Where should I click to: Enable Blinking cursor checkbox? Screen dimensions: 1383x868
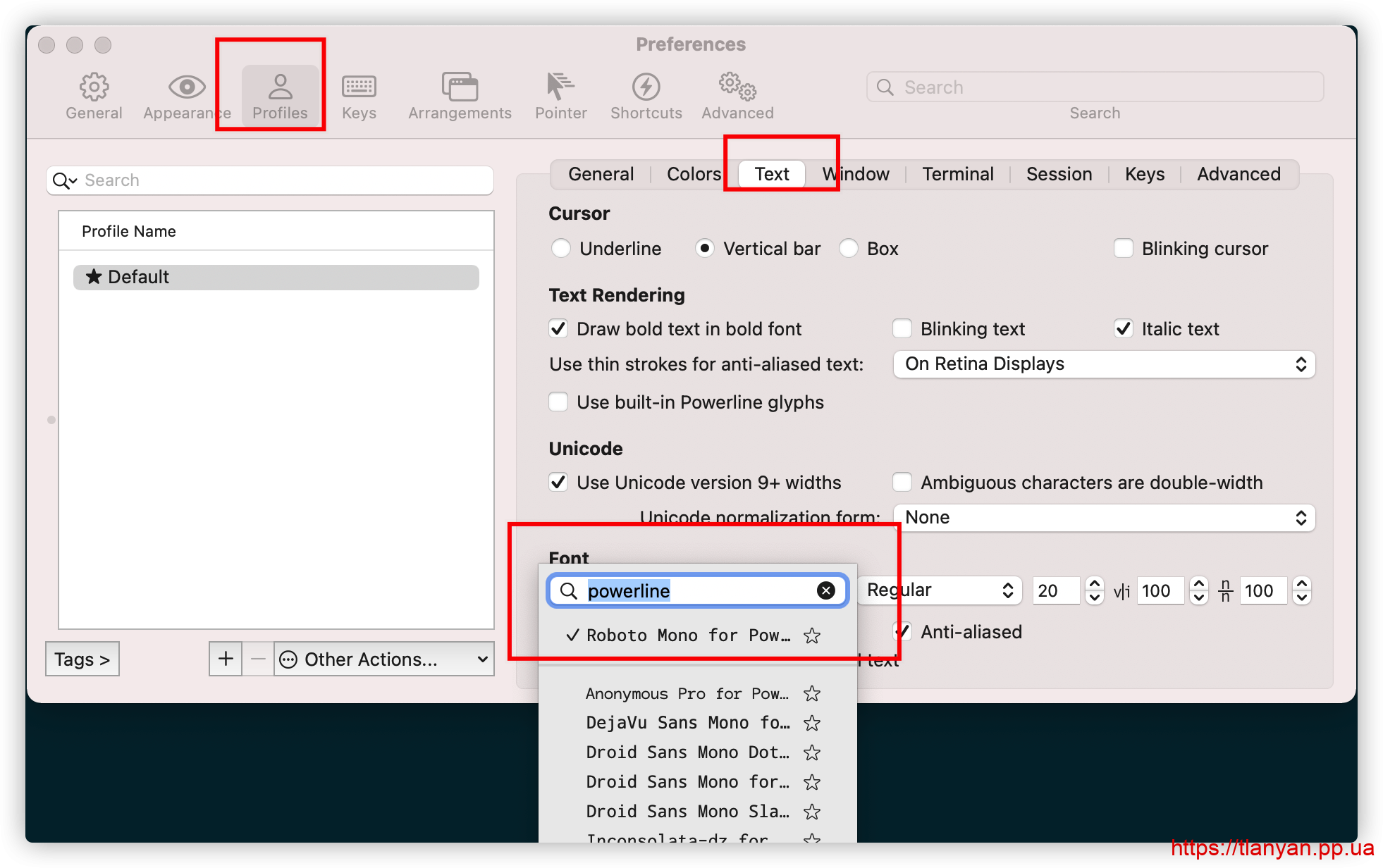pos(1124,249)
